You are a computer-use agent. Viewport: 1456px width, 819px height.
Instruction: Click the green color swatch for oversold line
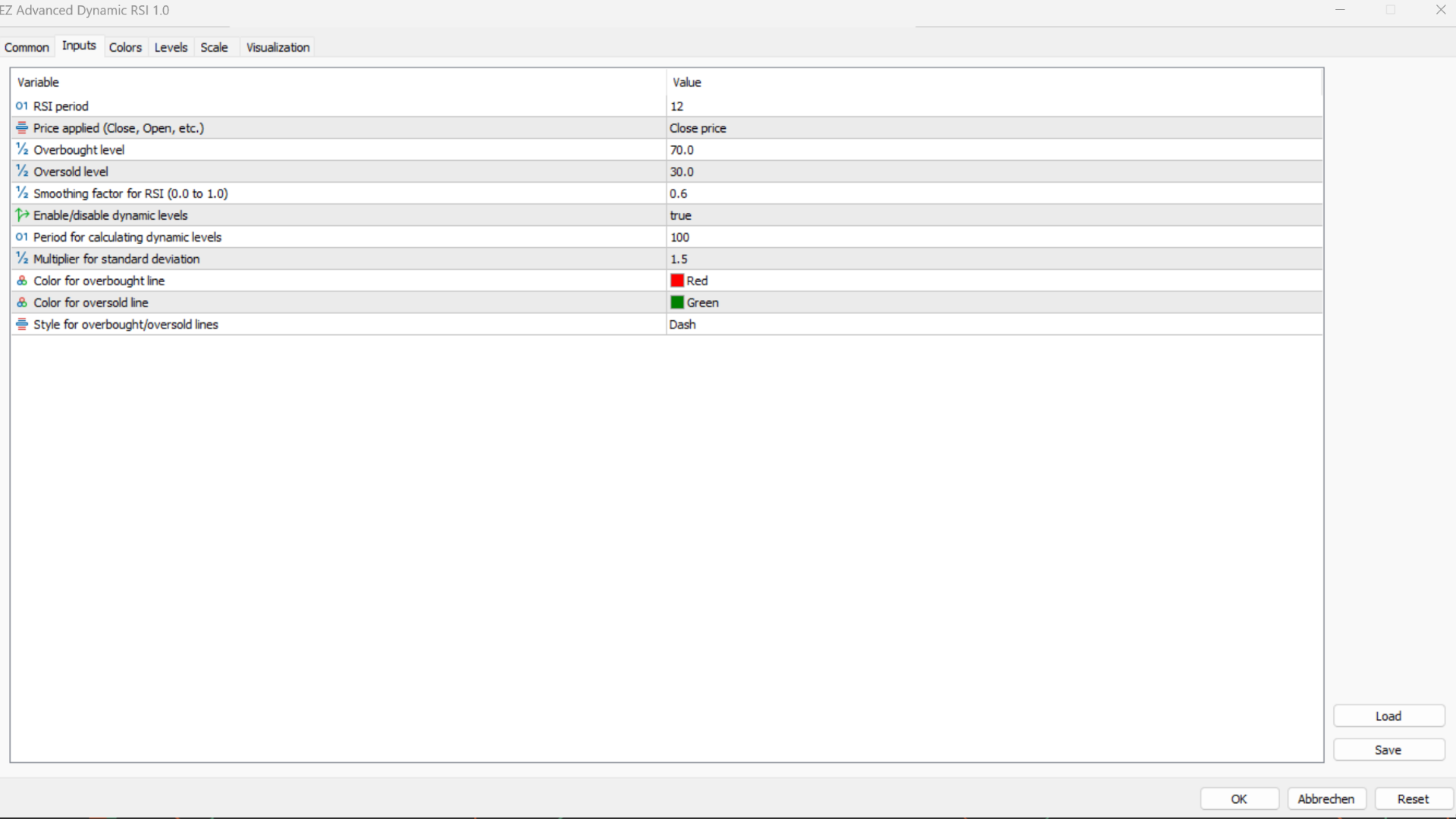677,302
